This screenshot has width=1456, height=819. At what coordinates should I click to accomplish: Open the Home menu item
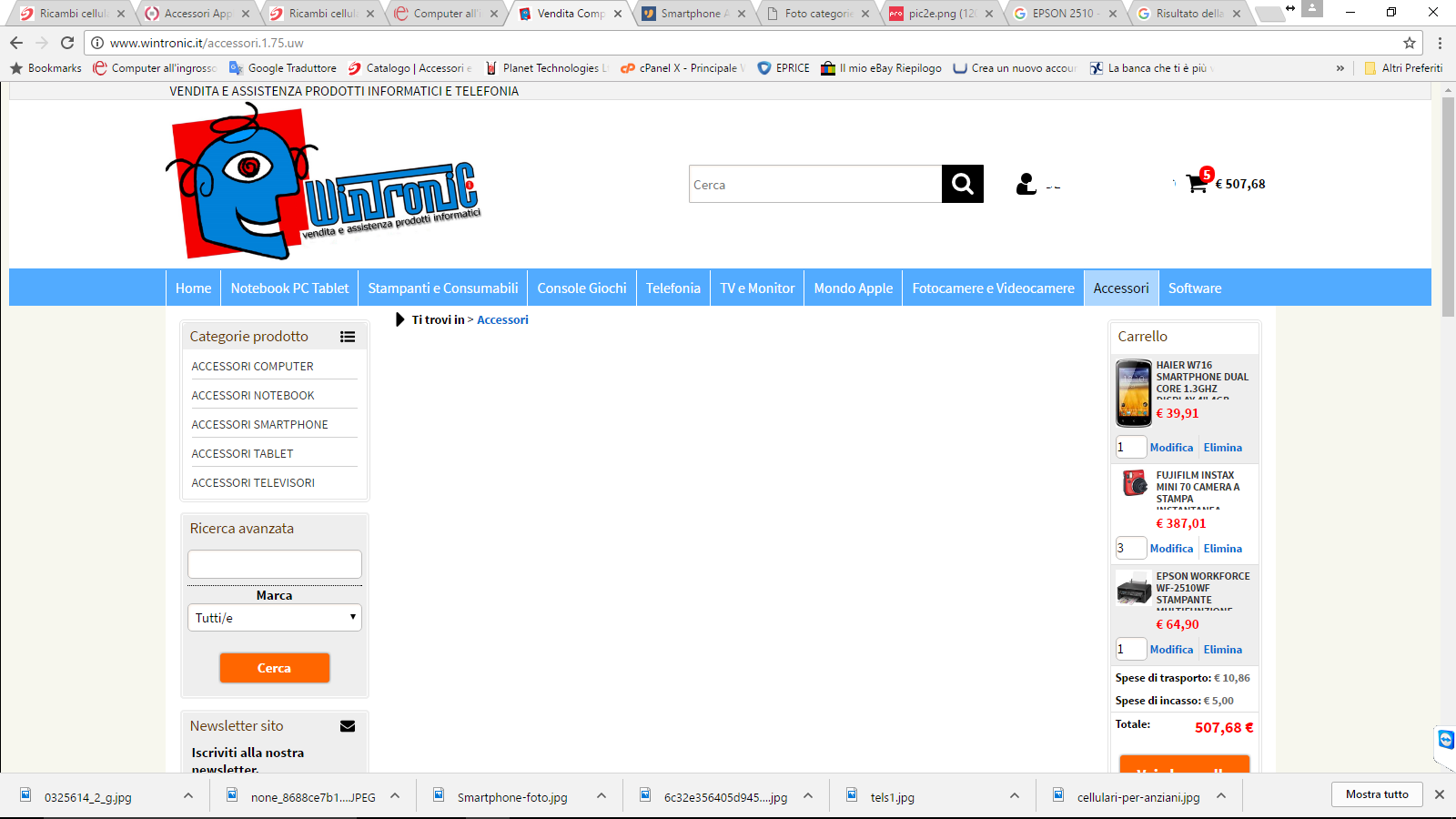coord(193,288)
